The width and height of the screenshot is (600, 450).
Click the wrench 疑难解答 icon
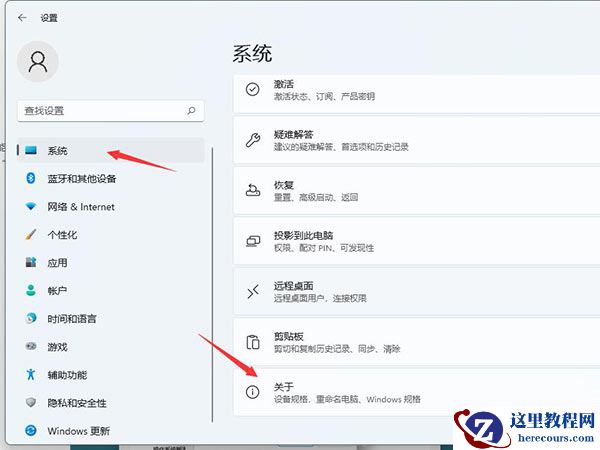coord(253,140)
